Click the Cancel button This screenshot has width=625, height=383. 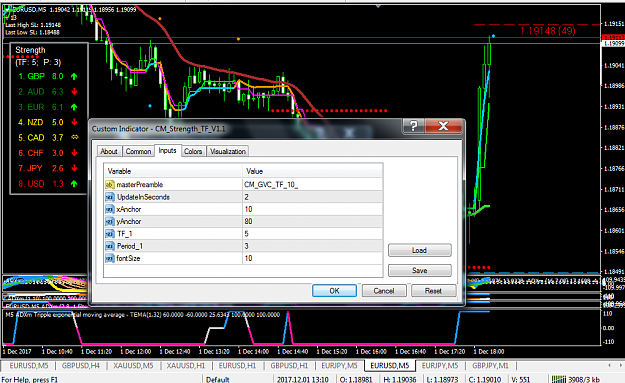[384, 291]
